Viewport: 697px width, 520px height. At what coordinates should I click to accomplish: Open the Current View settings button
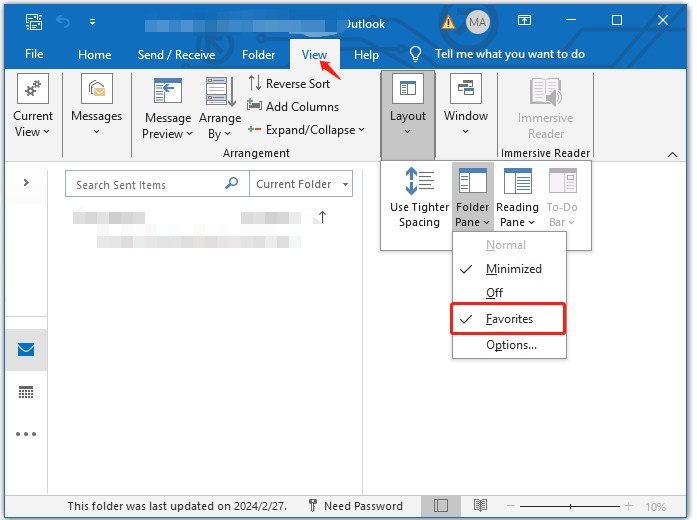(x=33, y=107)
